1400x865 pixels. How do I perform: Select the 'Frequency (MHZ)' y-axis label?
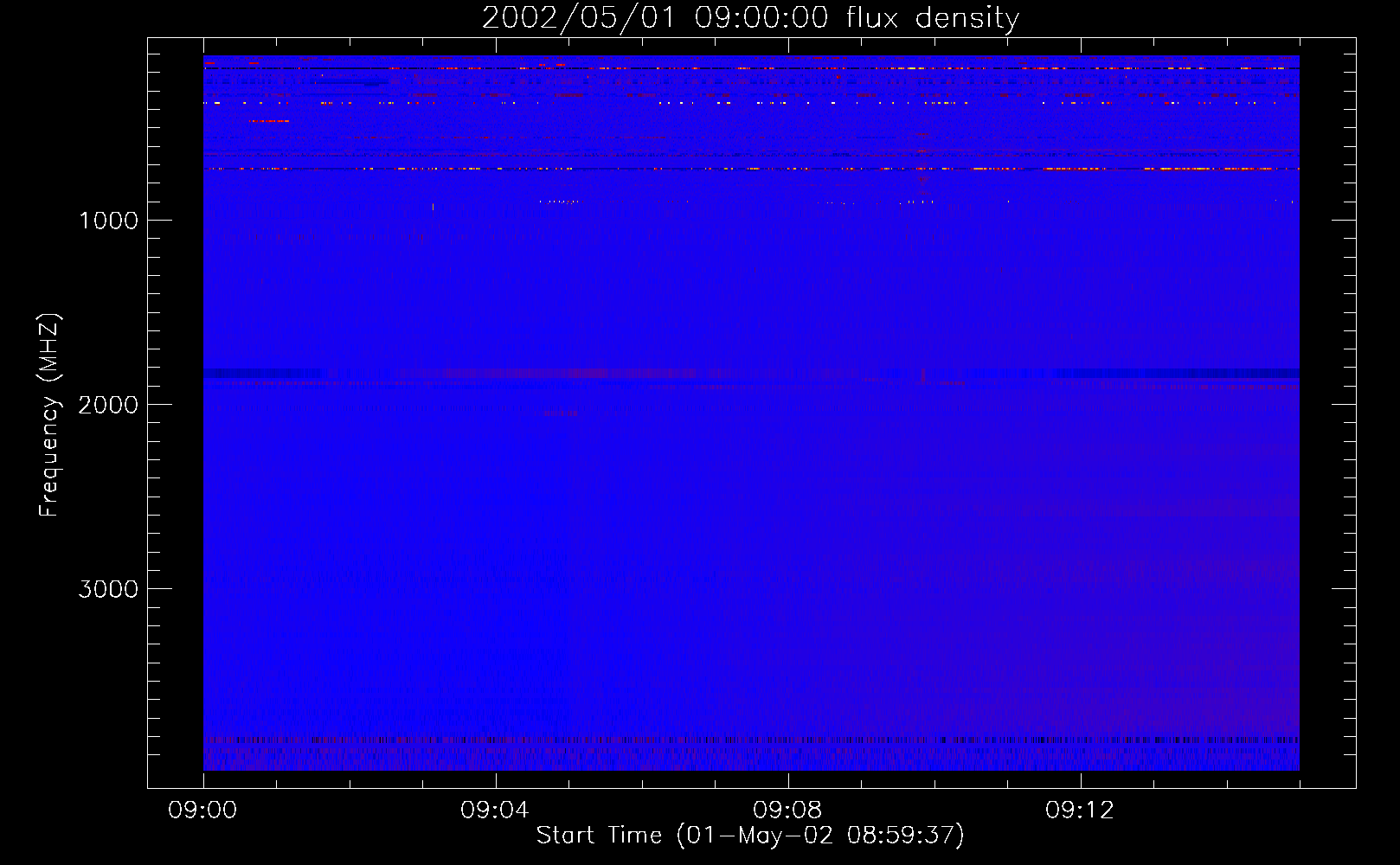[49, 415]
